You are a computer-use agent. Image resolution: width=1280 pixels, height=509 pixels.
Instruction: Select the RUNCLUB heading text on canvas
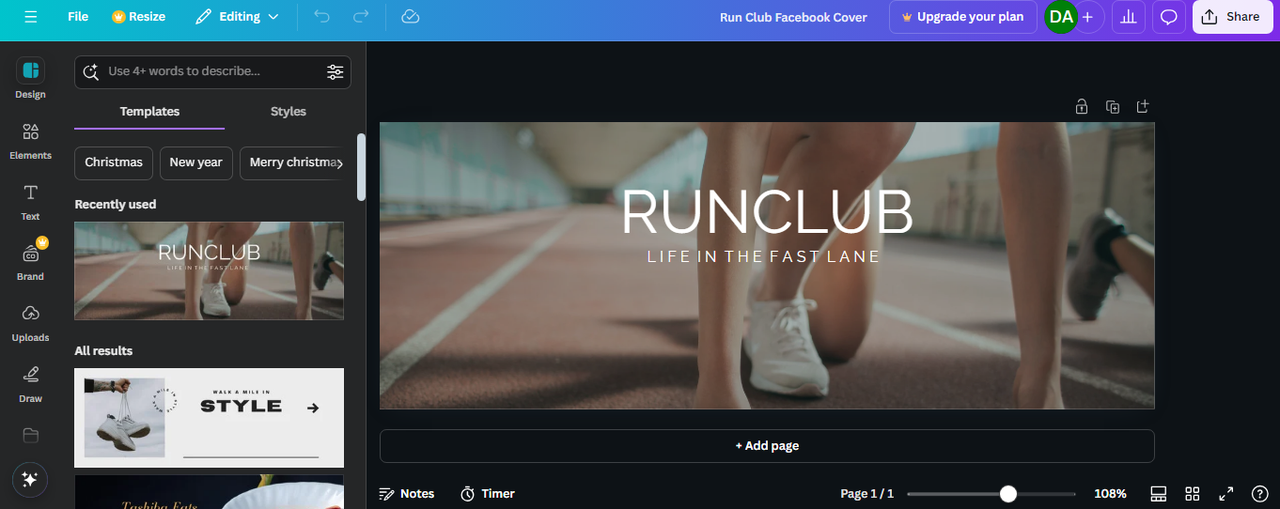click(x=767, y=212)
